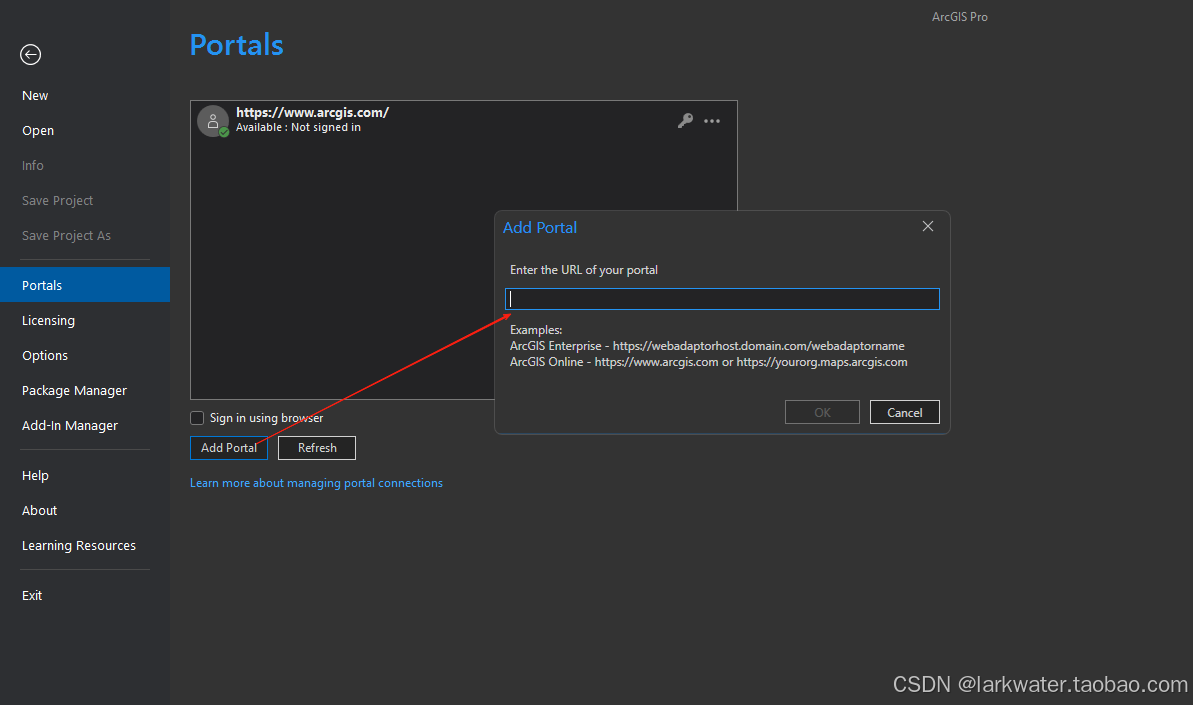Screen dimensions: 1193x705
Task: Open Learning Resources
Action: pos(79,545)
